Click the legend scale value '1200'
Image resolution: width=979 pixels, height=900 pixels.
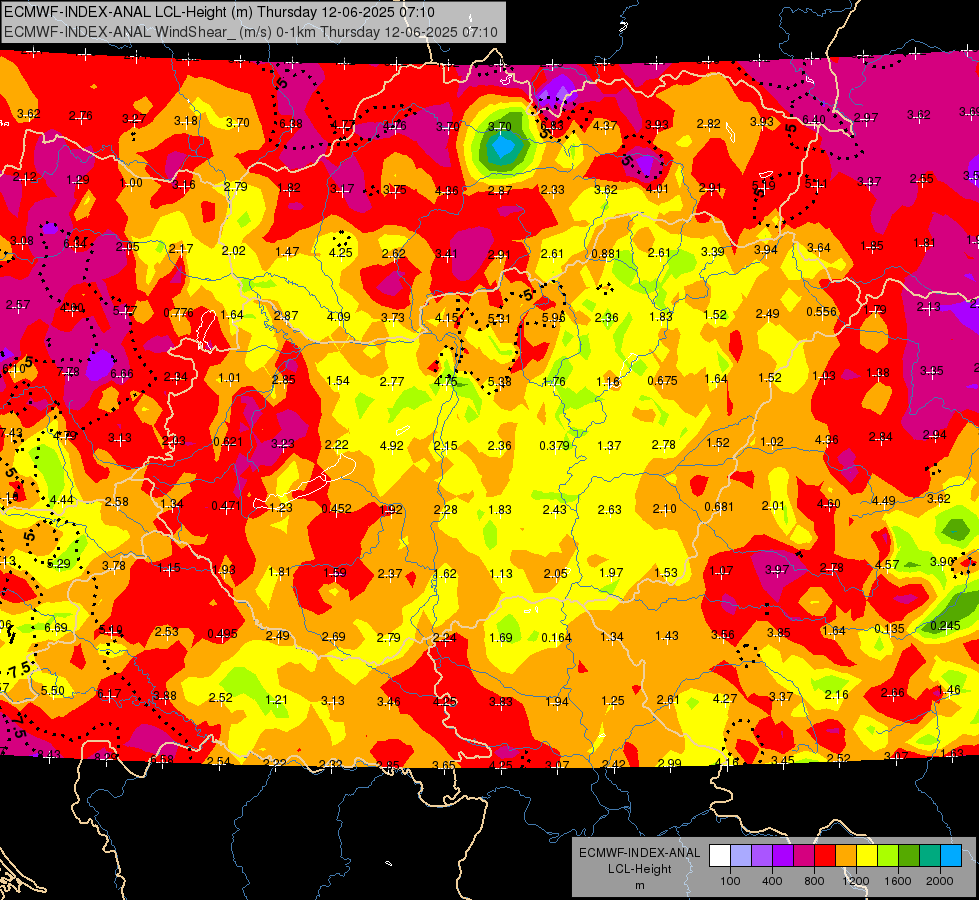point(855,881)
